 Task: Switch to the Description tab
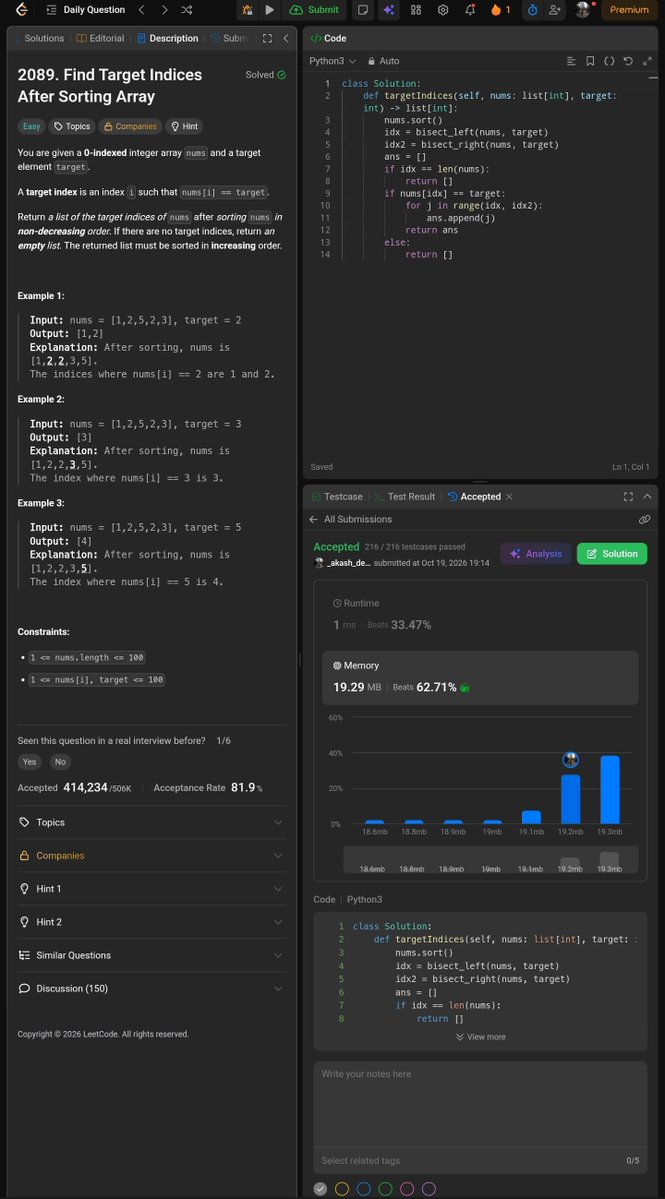coord(167,38)
